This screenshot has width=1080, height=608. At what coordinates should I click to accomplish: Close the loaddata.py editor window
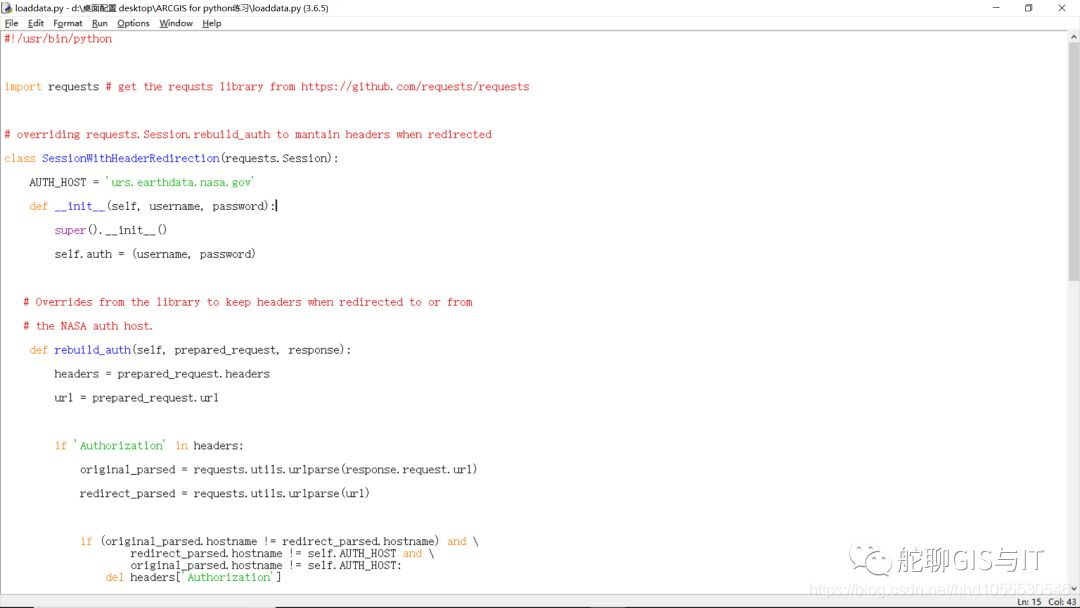(x=1061, y=8)
